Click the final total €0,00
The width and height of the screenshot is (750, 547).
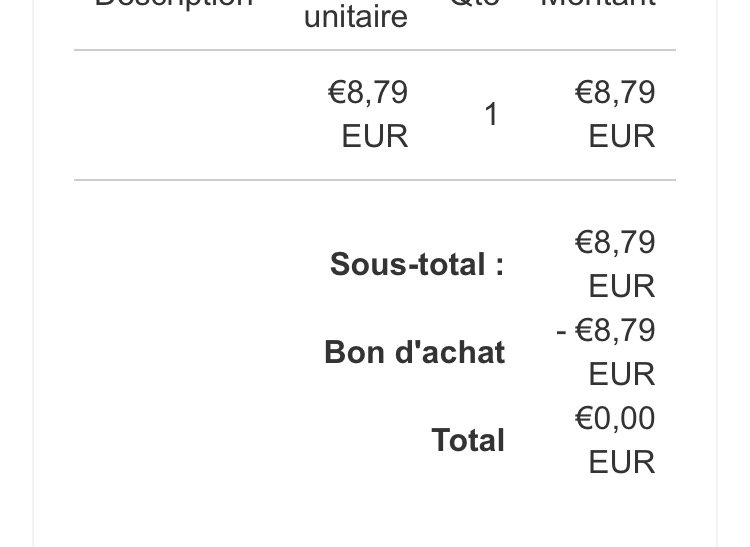[x=615, y=418]
